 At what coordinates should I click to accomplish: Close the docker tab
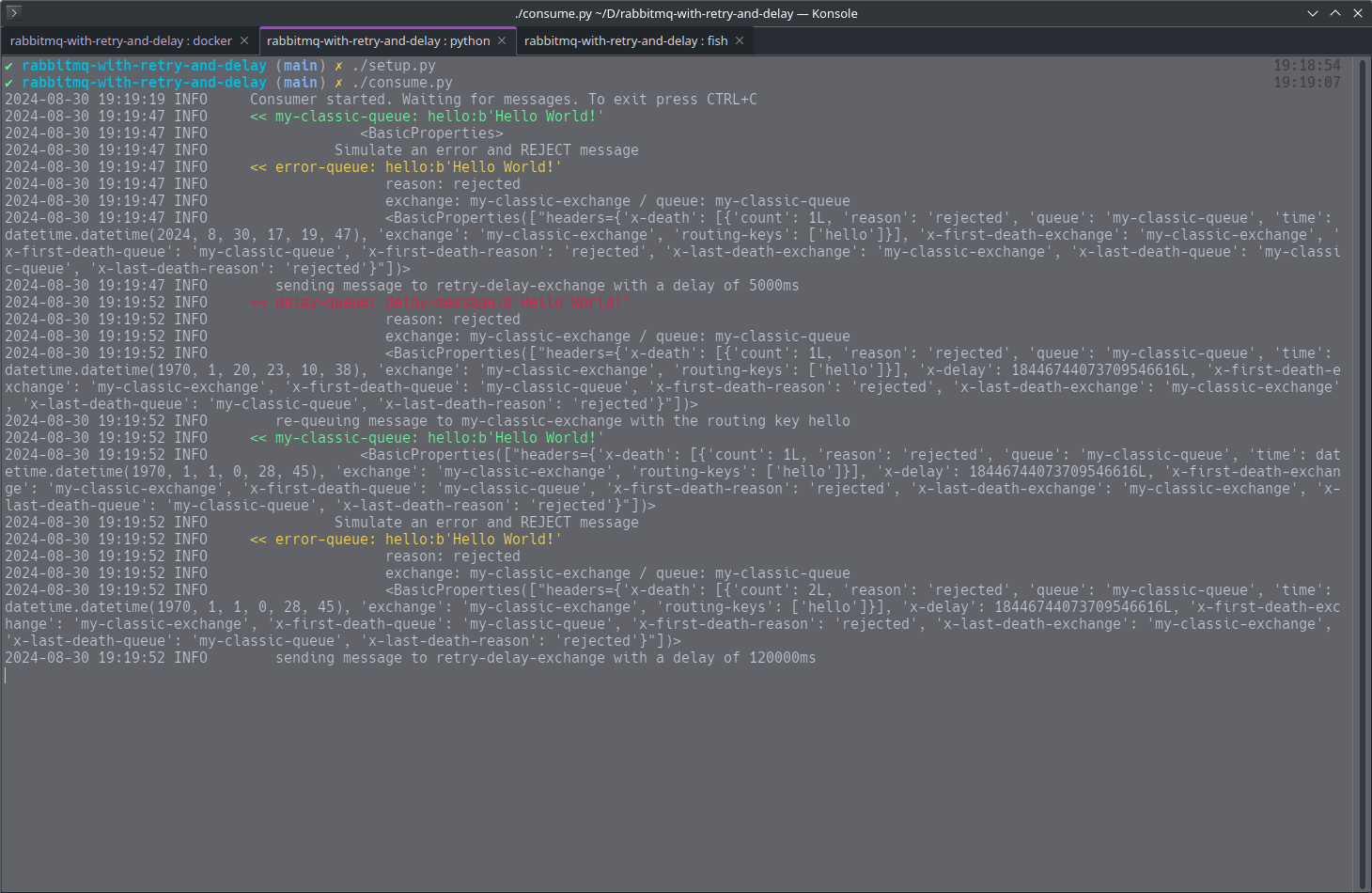244,41
